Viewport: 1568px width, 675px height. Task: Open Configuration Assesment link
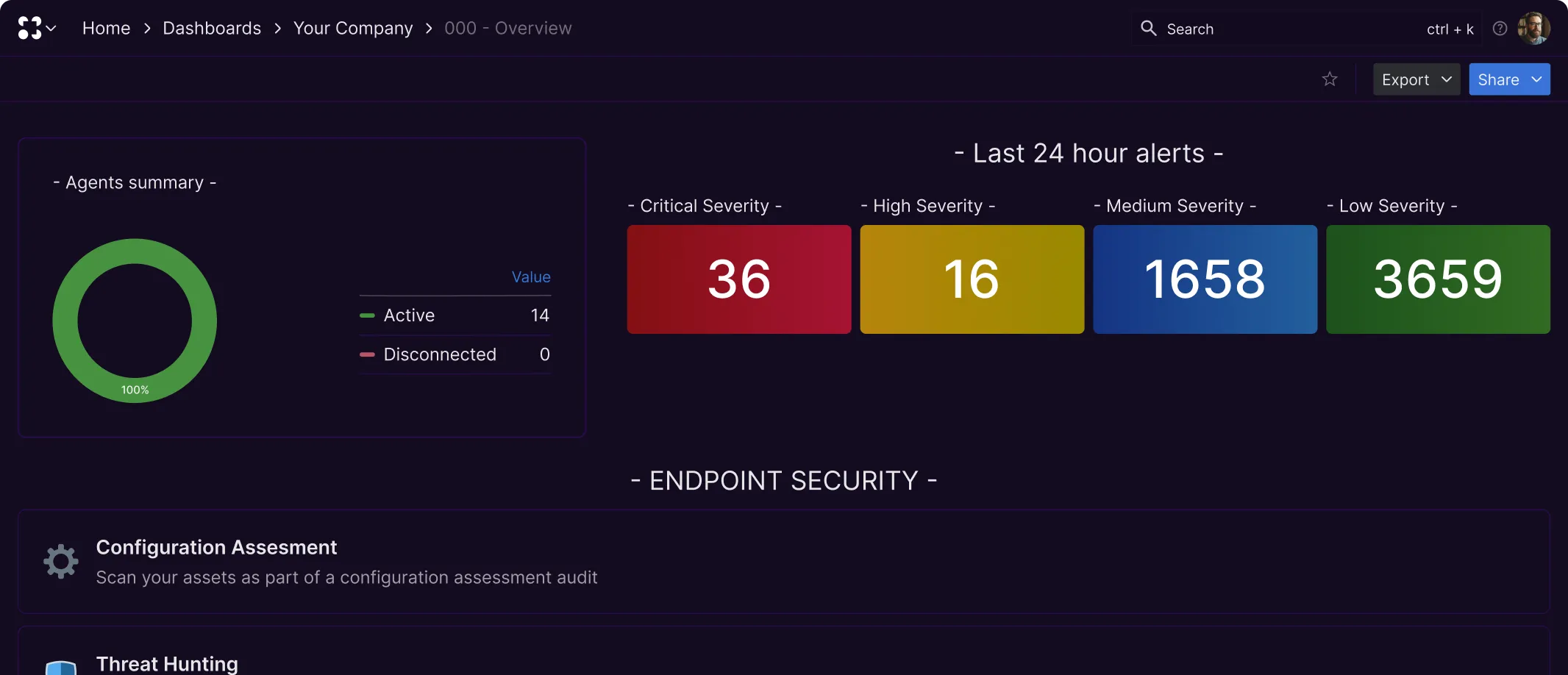(216, 548)
